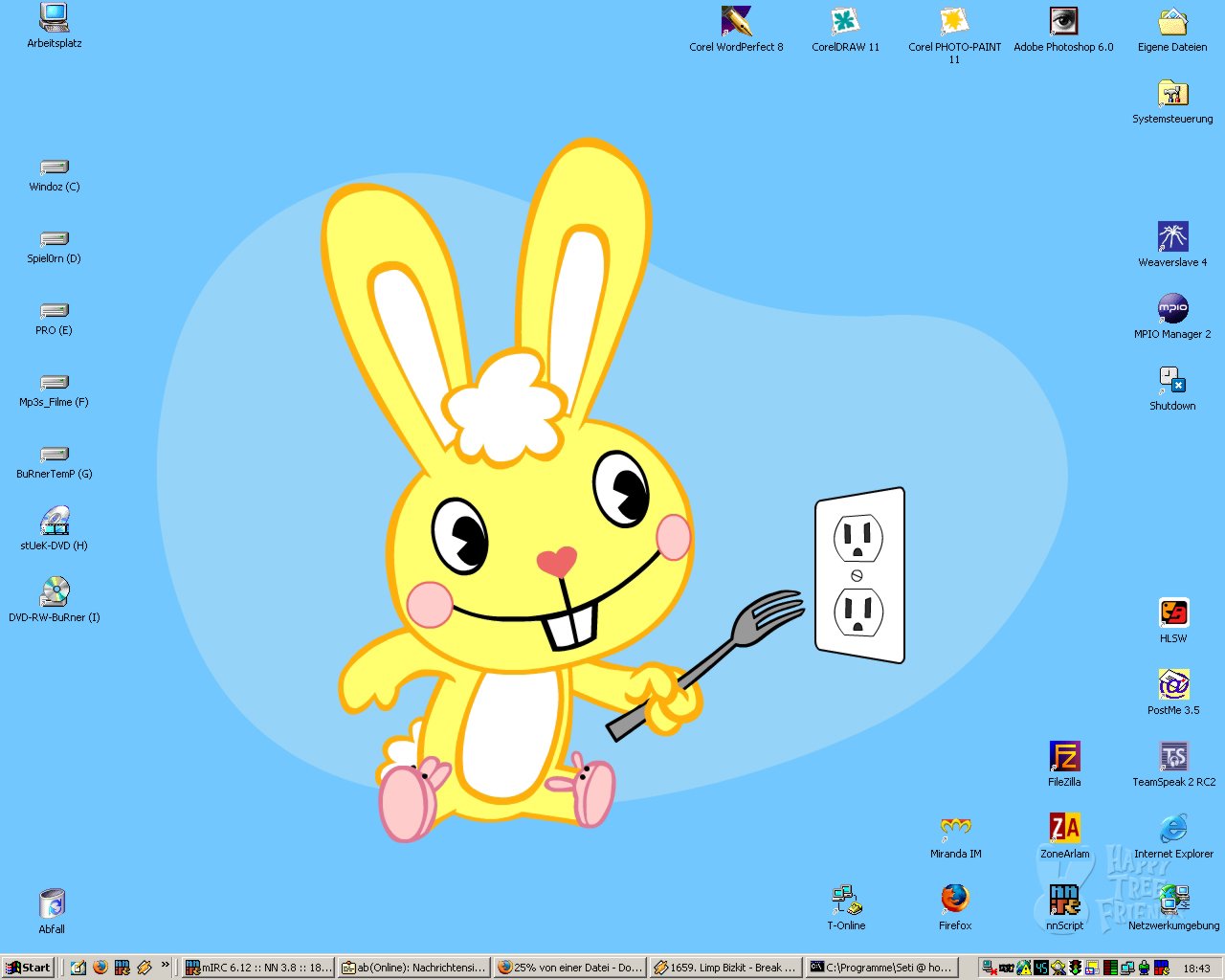Click the MPIO Manager 2 icon
Screen dimensions: 1225x980
coord(1172,308)
